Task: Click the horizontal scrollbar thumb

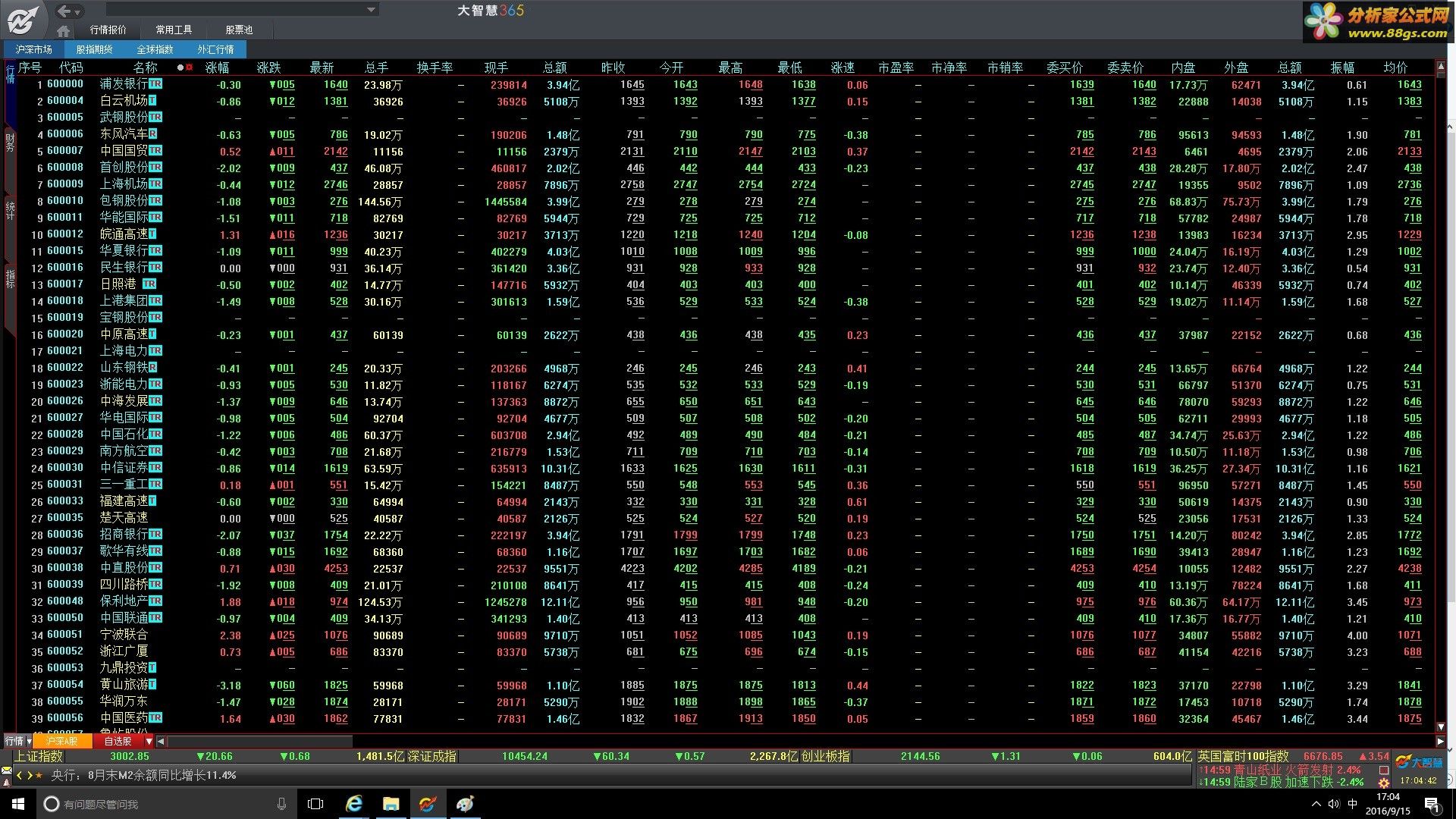Action: (260, 741)
